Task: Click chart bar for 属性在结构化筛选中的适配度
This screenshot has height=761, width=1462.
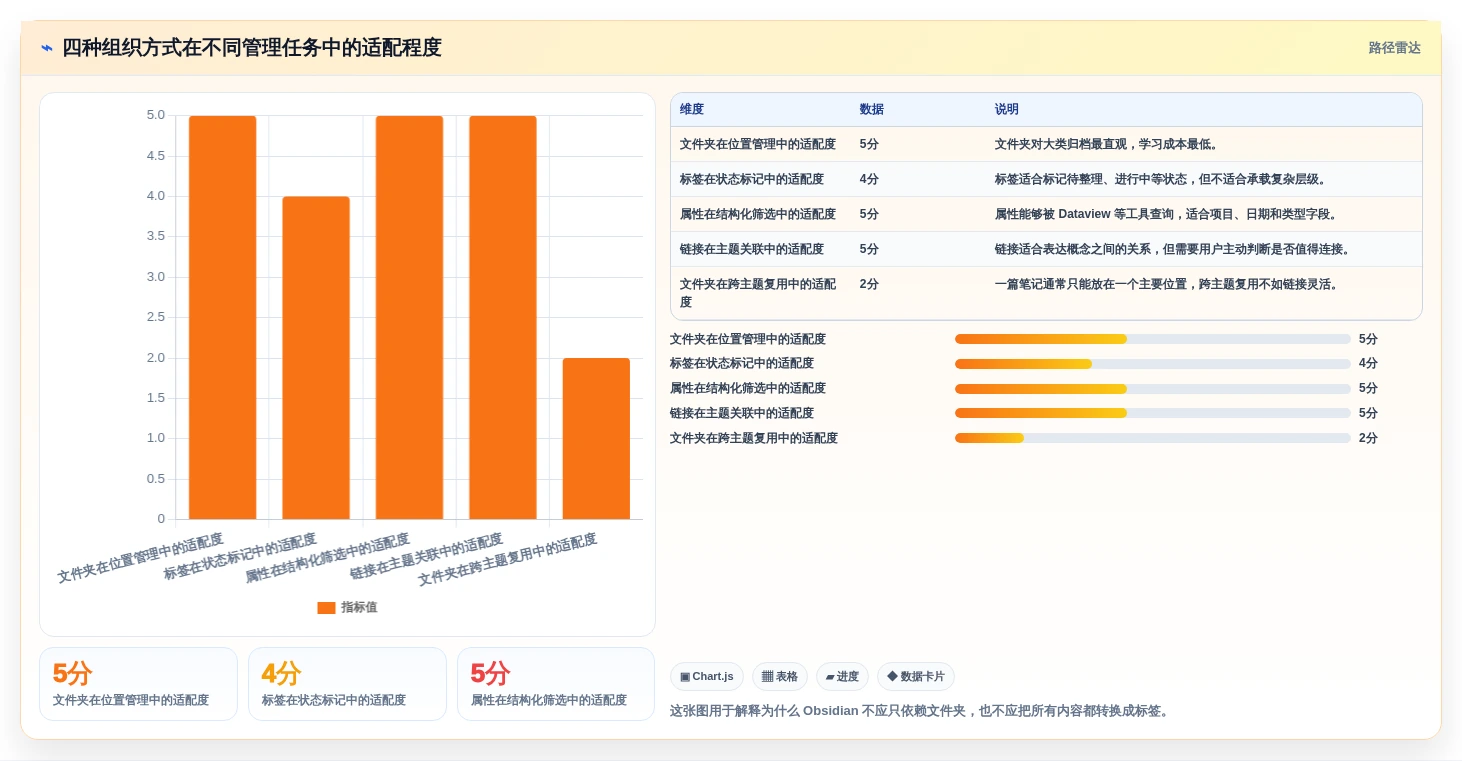Action: coord(409,317)
